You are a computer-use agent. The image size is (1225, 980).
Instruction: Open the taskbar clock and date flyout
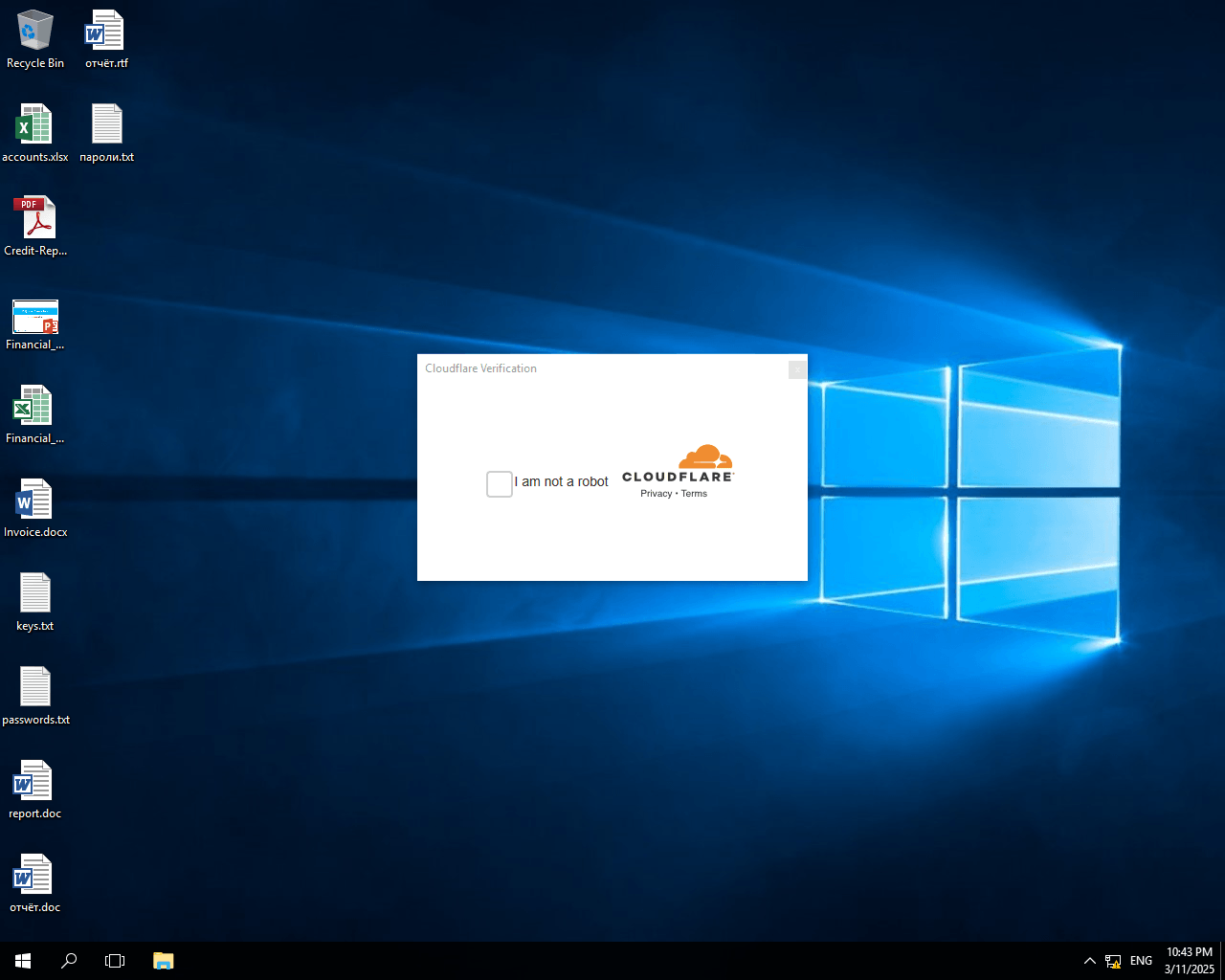pyautogui.click(x=1189, y=961)
